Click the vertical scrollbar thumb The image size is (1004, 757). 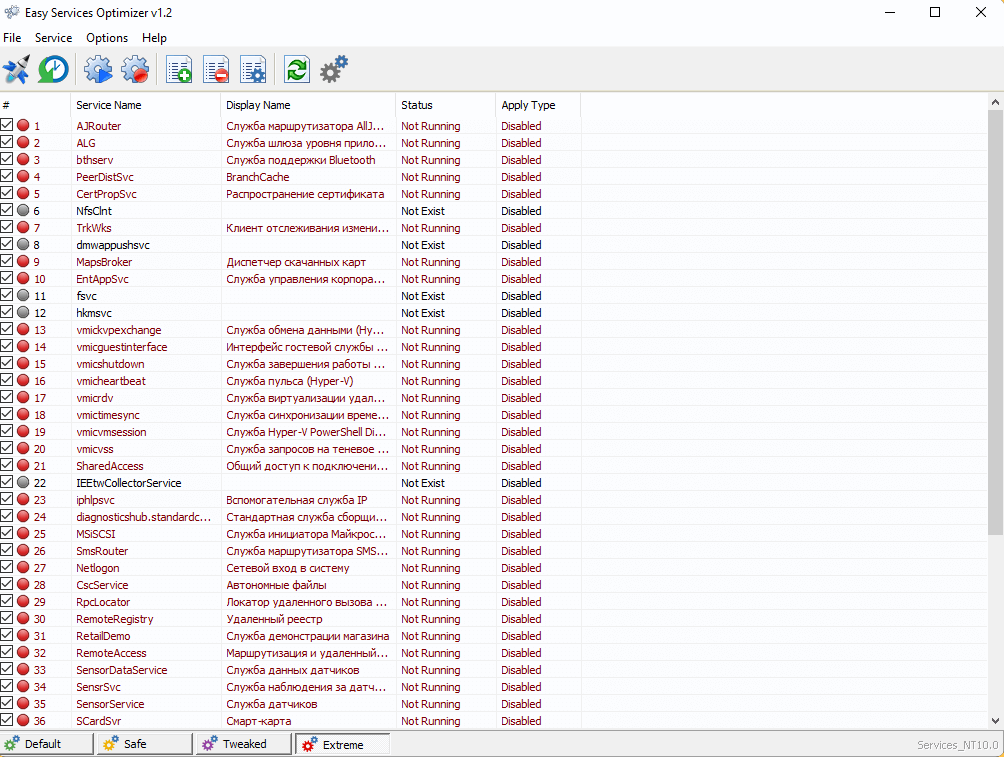[x=995, y=322]
